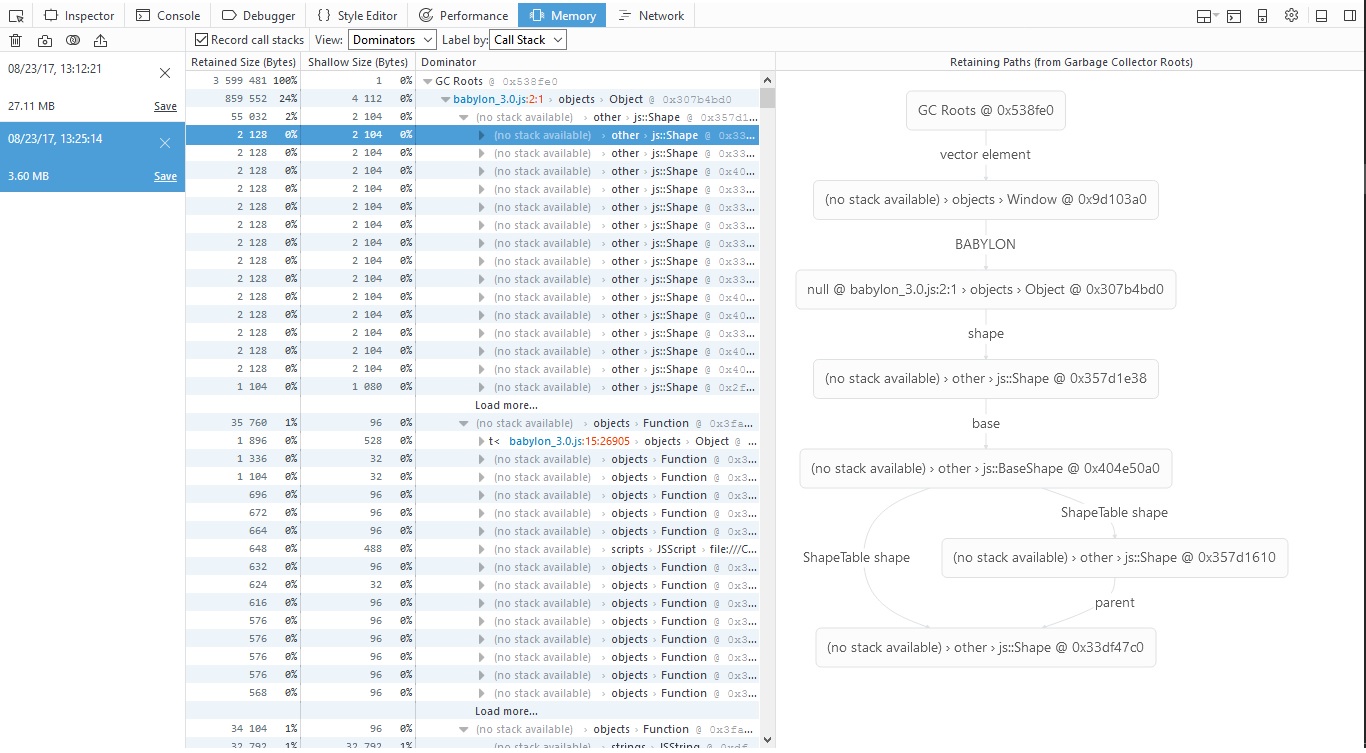Image resolution: width=1366 pixels, height=753 pixels.
Task: Switch to the Performance tab
Action: point(463,15)
